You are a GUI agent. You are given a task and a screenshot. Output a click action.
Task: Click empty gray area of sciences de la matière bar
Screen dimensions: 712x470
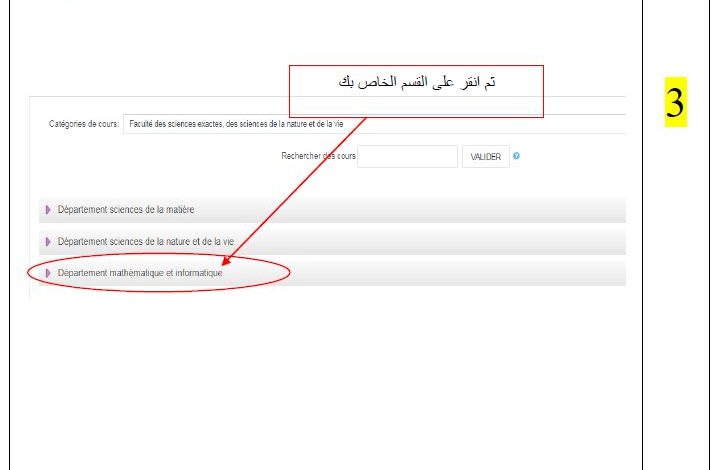409,210
